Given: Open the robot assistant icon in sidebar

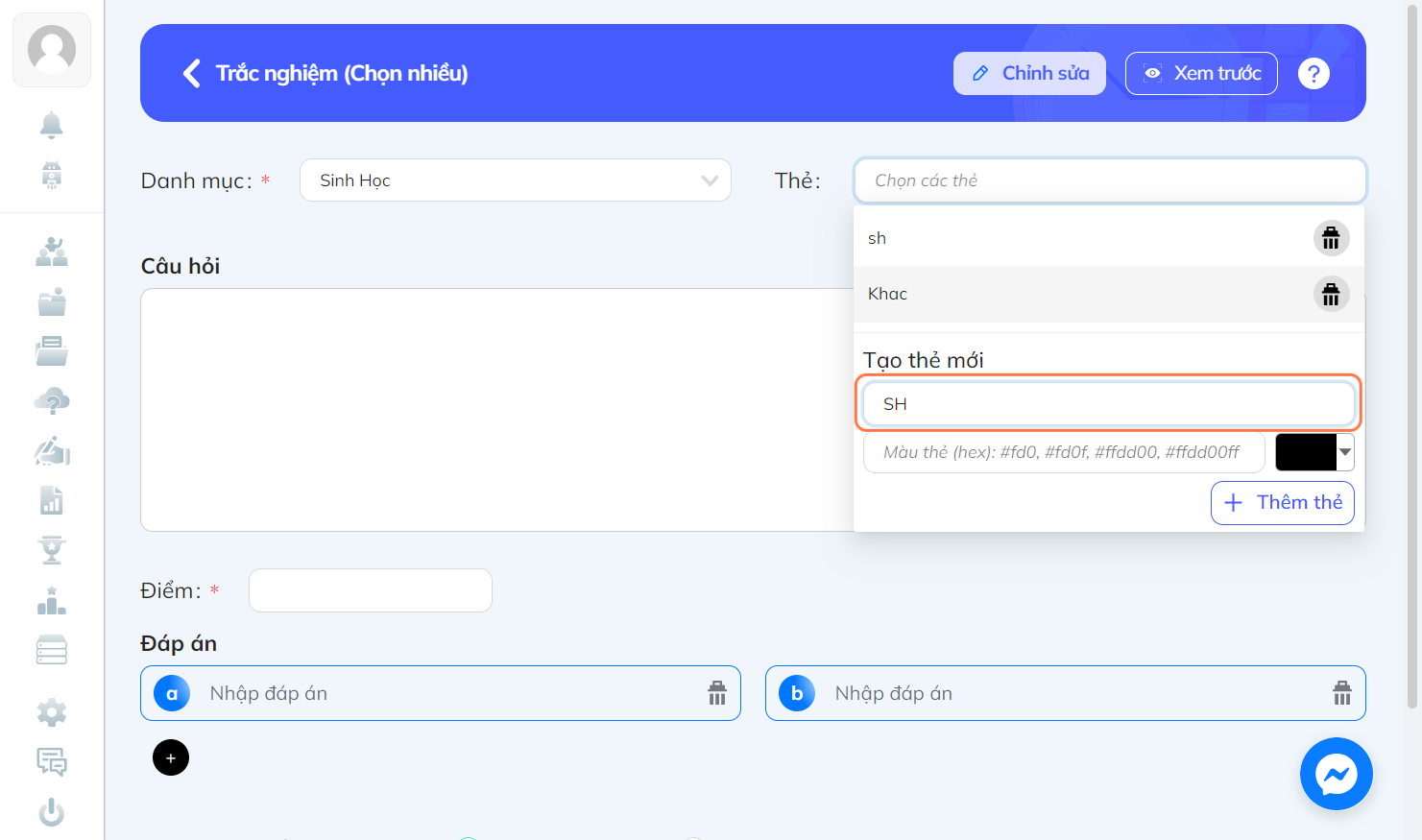Looking at the screenshot, I should [52, 175].
